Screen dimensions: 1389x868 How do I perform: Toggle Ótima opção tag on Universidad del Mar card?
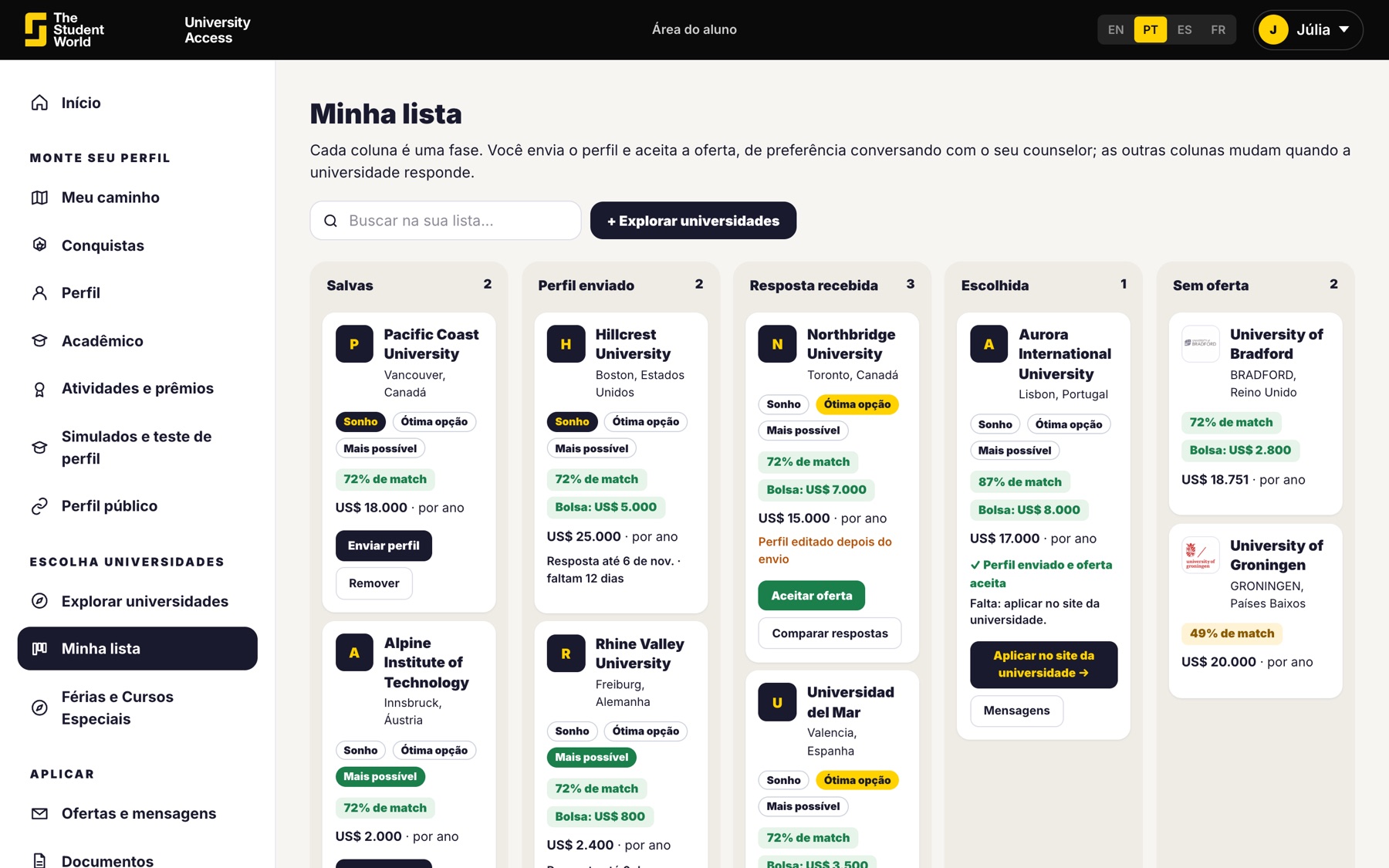pos(857,780)
